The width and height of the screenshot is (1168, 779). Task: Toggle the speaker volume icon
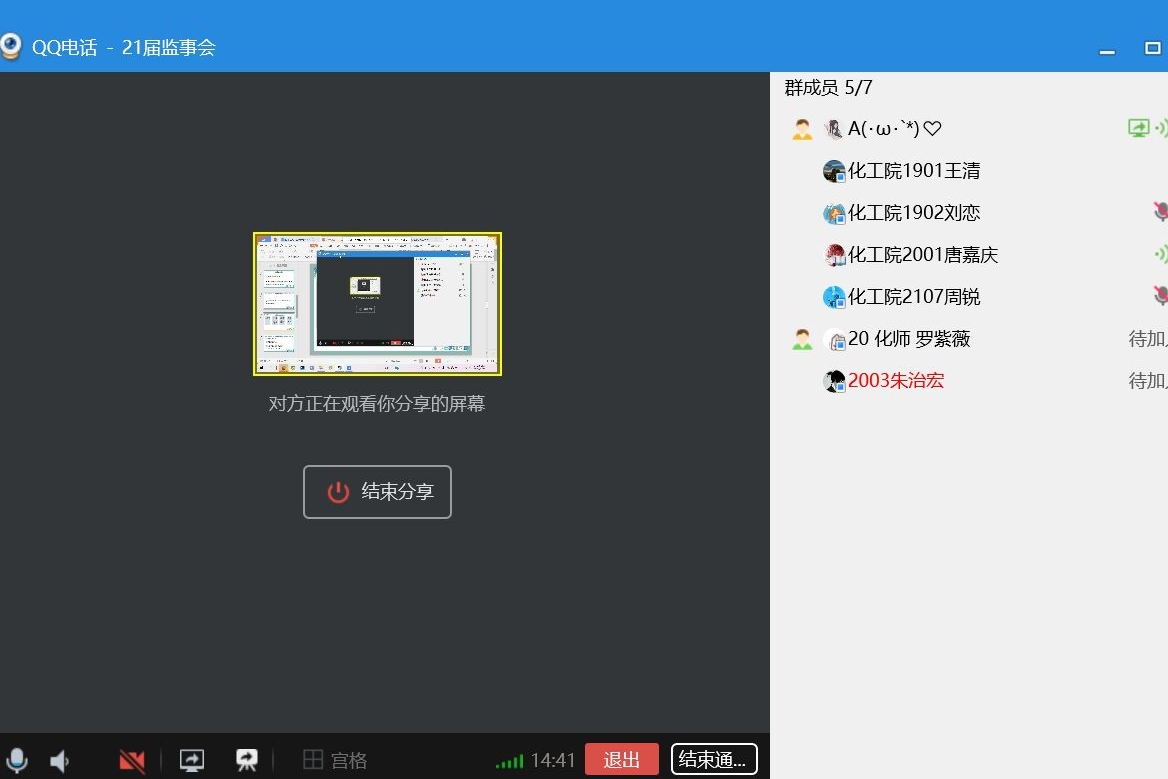click(x=60, y=761)
